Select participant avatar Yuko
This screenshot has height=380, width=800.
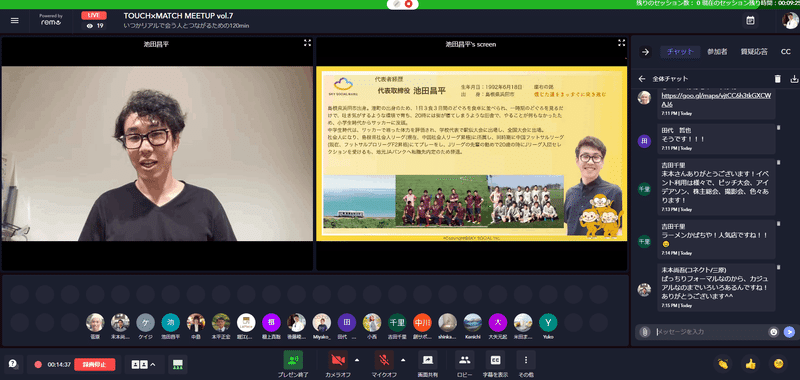point(548,322)
